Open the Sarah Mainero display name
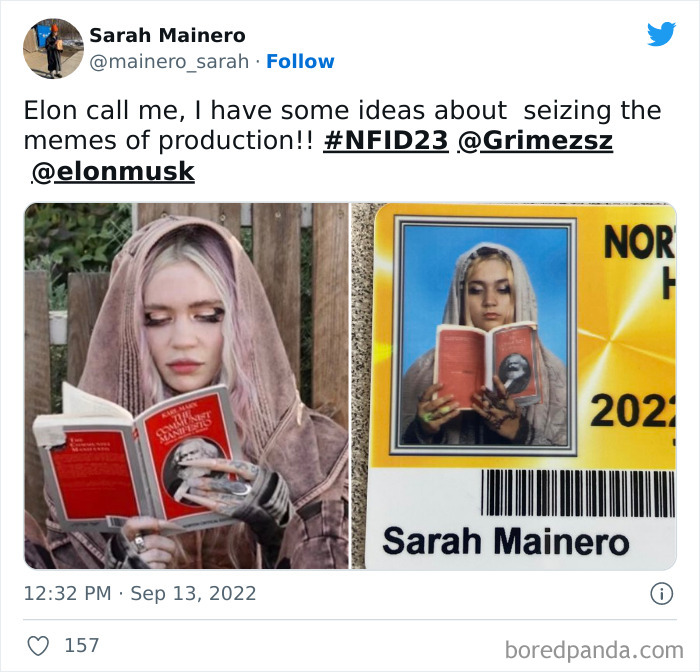 [167, 35]
